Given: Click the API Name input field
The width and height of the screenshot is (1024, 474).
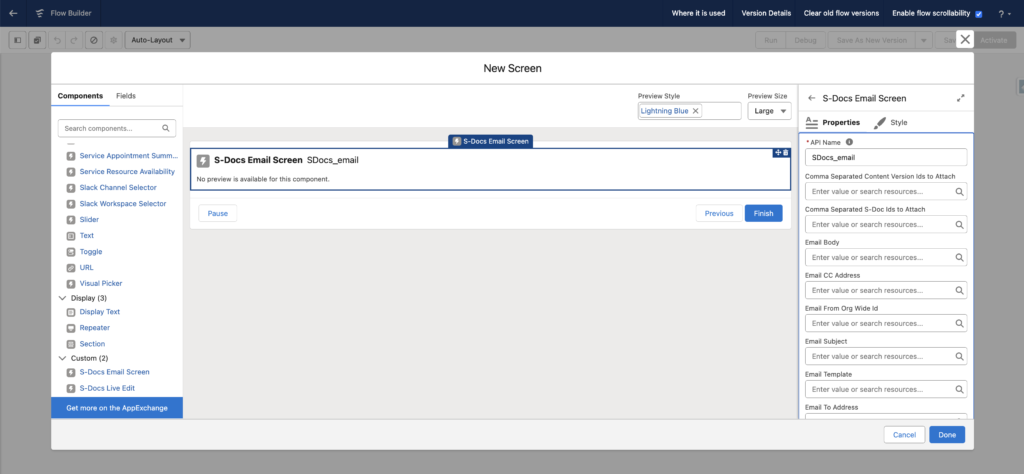Looking at the screenshot, I should click(886, 157).
